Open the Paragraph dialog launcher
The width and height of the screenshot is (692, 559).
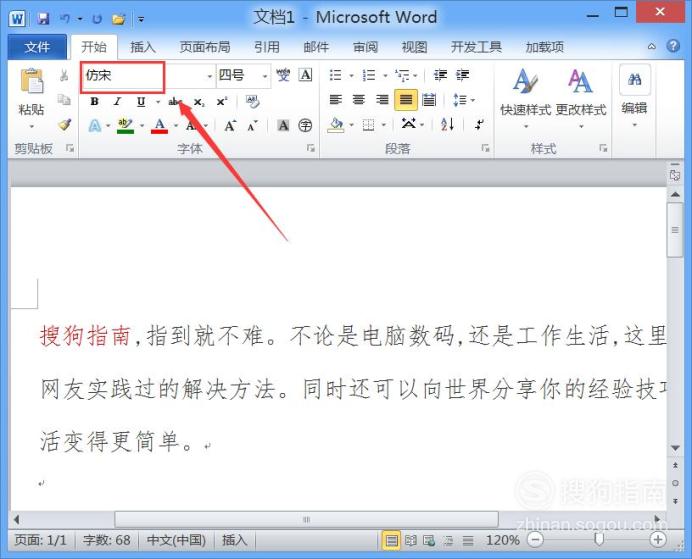tap(485, 148)
